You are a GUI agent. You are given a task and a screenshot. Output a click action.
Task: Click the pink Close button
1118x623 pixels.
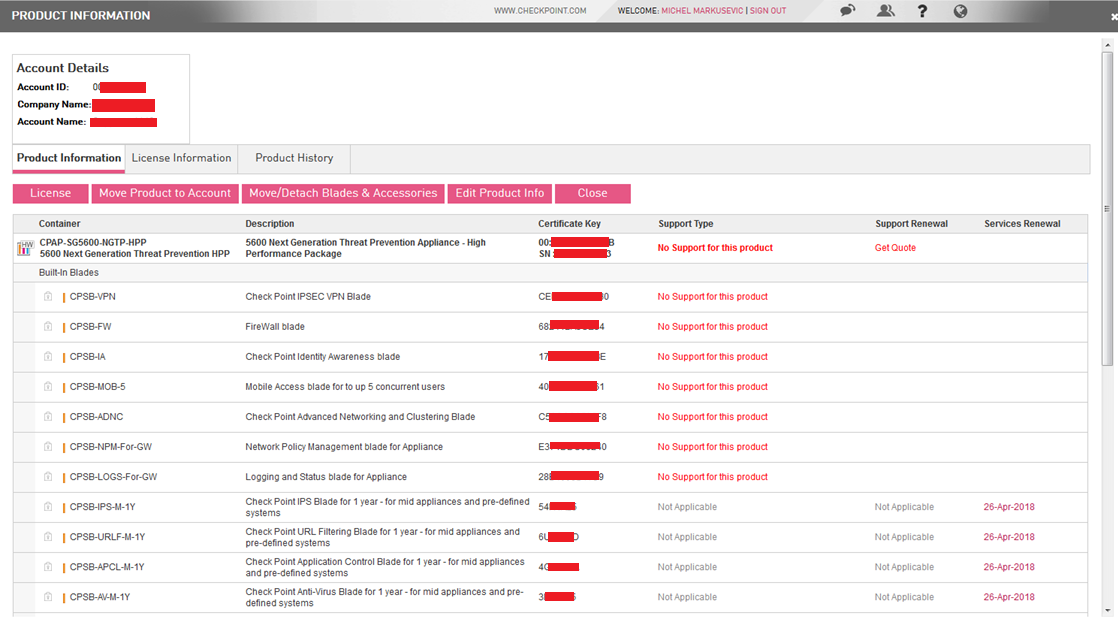593,193
